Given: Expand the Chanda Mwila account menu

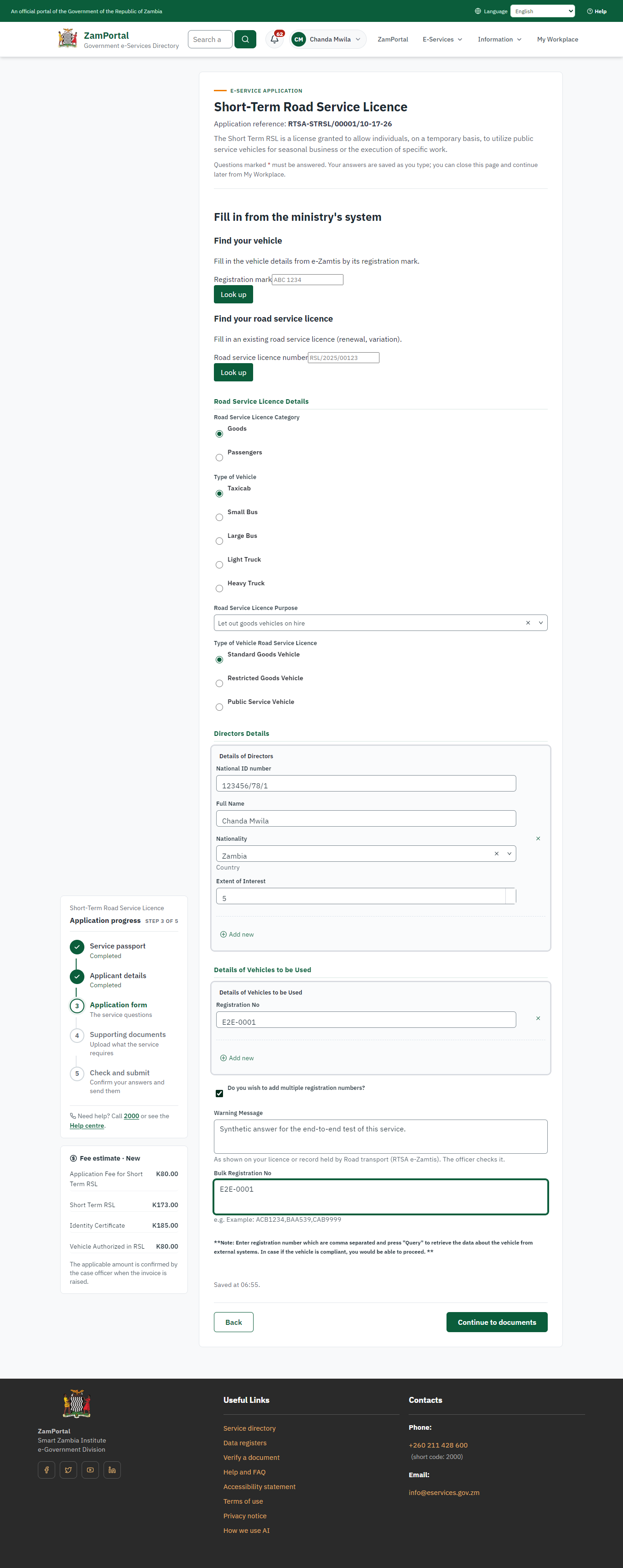Looking at the screenshot, I should [328, 39].
